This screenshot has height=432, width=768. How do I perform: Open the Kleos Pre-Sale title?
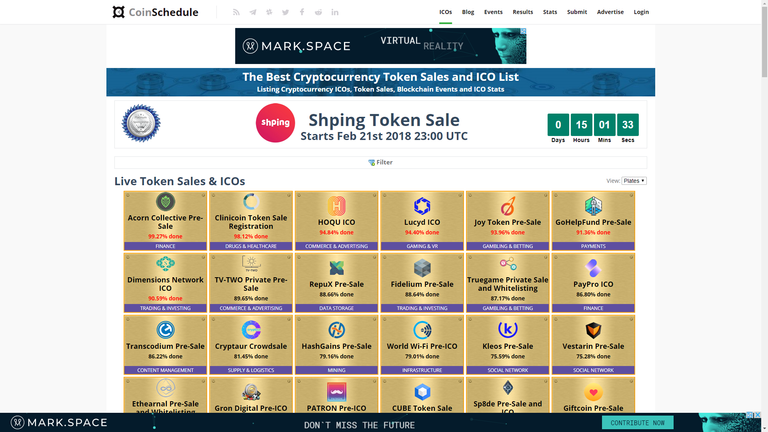[x=507, y=346]
